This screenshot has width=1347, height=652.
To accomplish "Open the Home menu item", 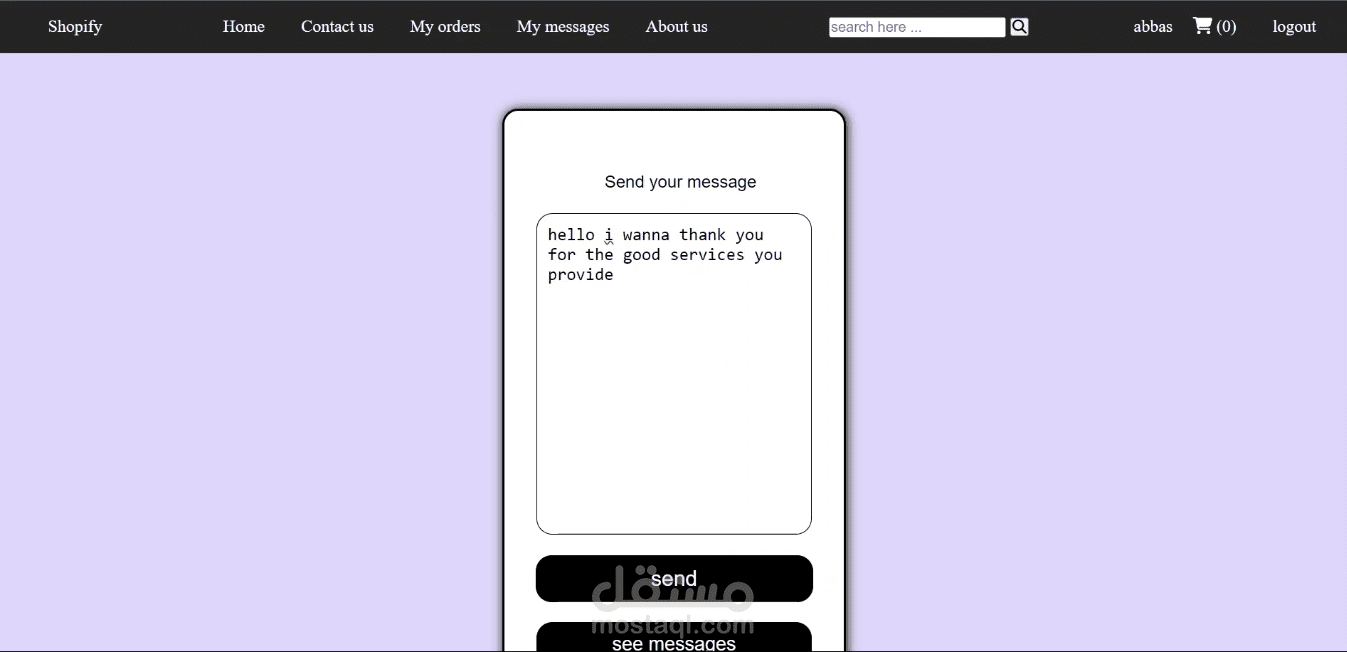I will tap(244, 27).
